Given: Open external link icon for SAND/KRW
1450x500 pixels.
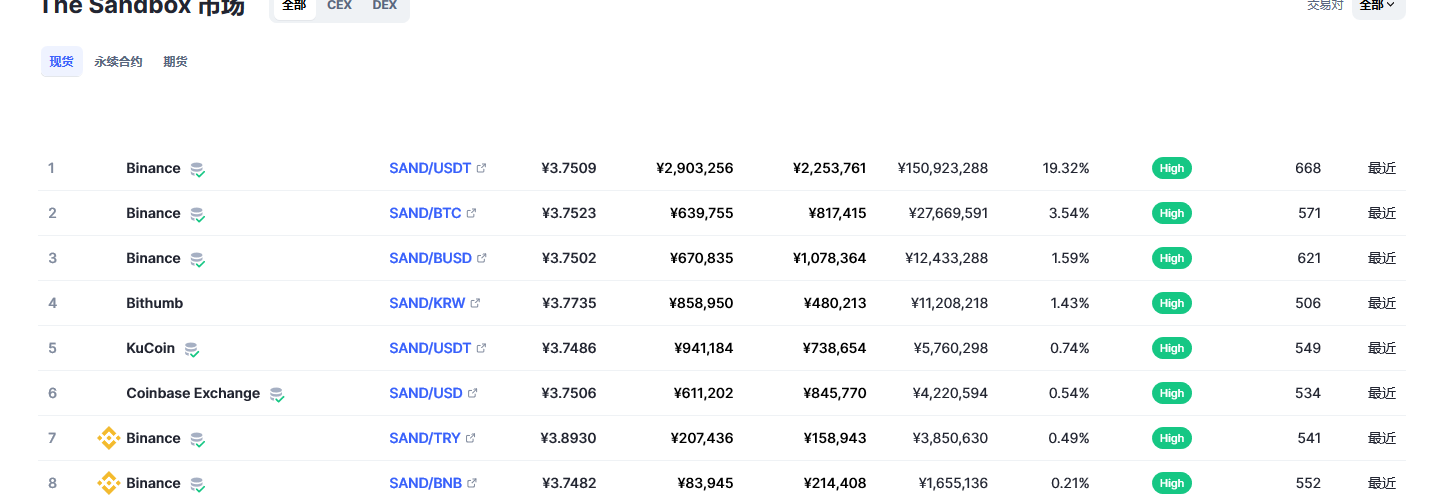Looking at the screenshot, I should coord(475,303).
